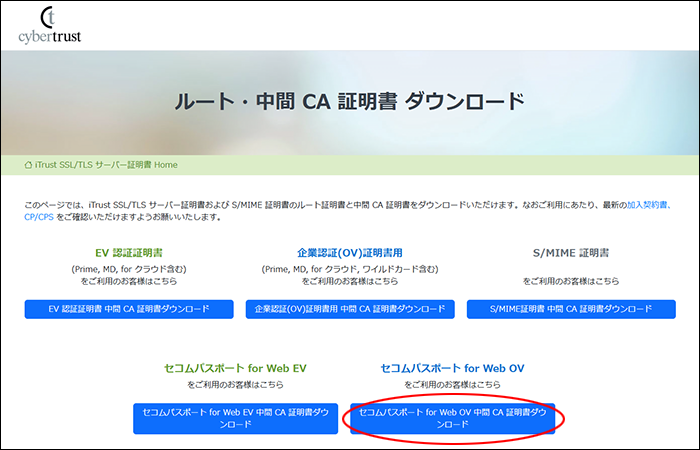Click セコムパスポート for Web OV 中間 CA download button

click(x=452, y=418)
